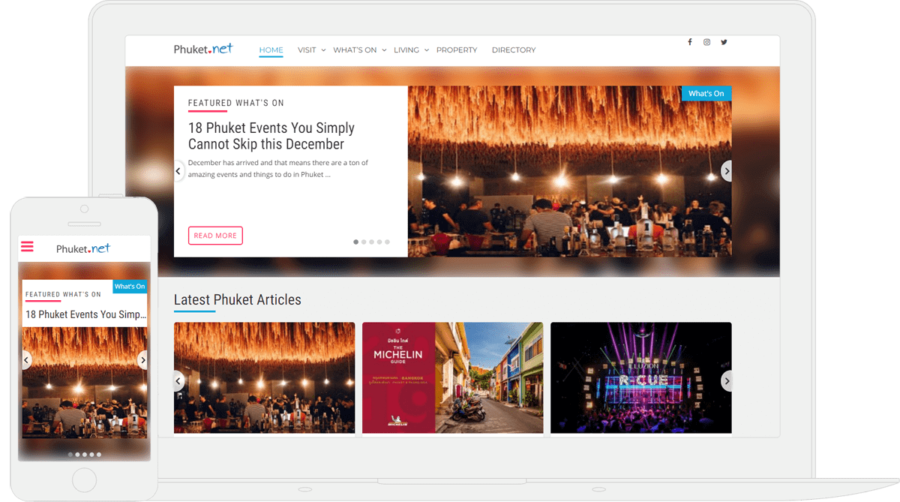Image resolution: width=900 pixels, height=502 pixels.
Task: Select the middle pagination dot on phone slider
Action: tap(85, 454)
